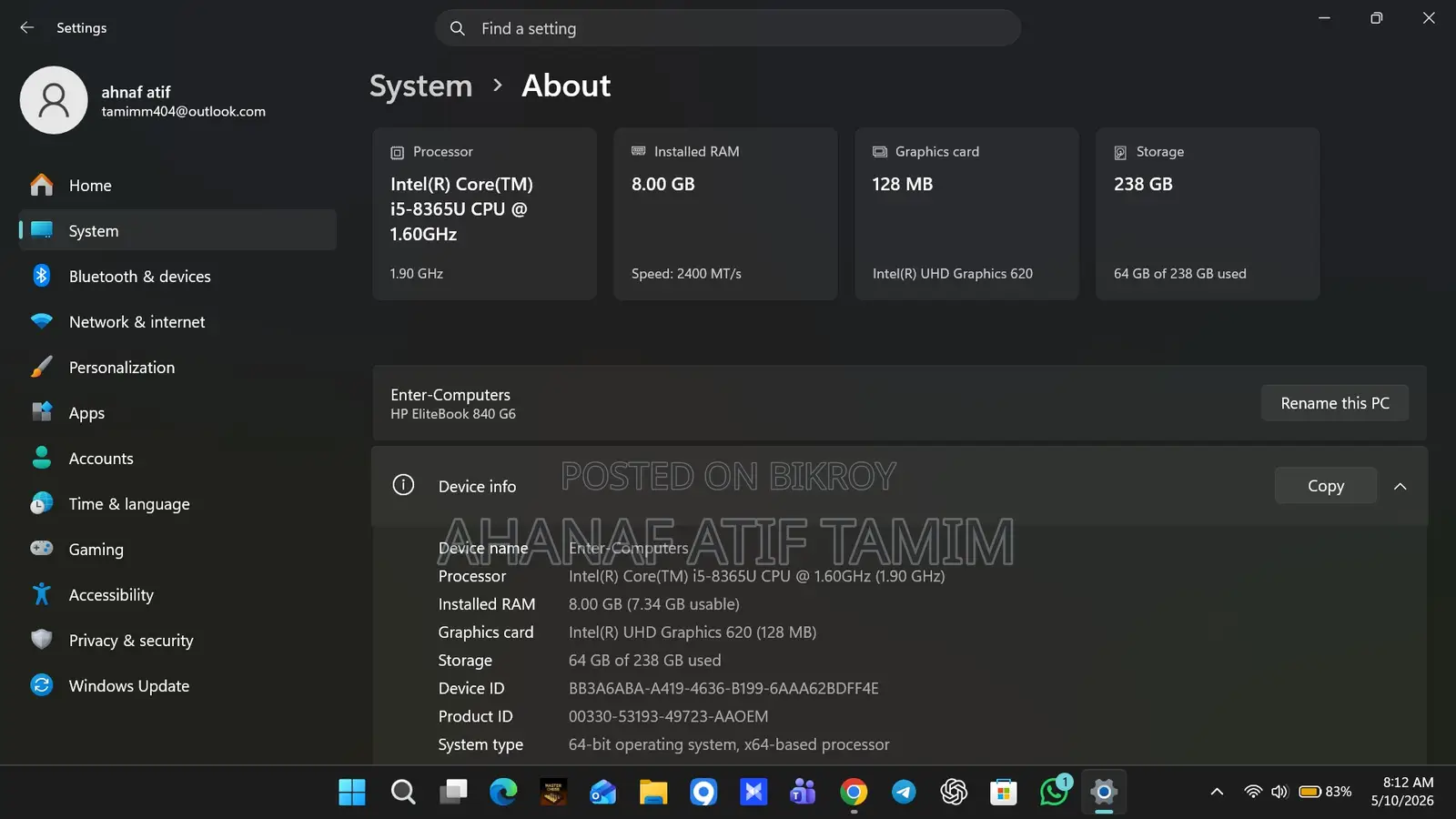Click the Privacy & security shield icon

tap(42, 640)
